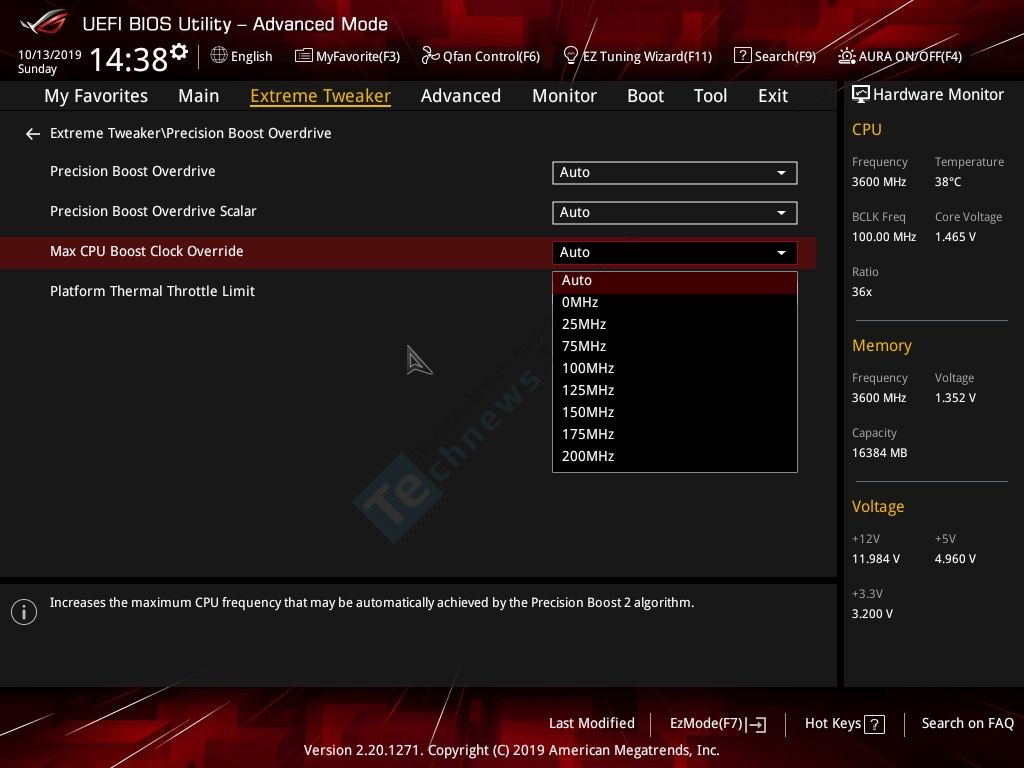Open Precision Boost Overdrive Scalar dropdown
Image resolution: width=1024 pixels, height=768 pixels.
click(x=675, y=212)
